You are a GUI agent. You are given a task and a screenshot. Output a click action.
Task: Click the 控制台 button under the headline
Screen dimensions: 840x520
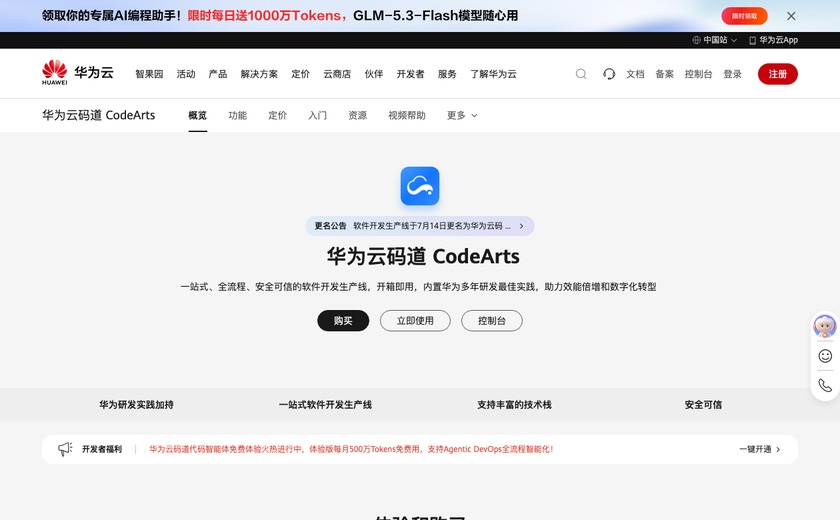492,320
